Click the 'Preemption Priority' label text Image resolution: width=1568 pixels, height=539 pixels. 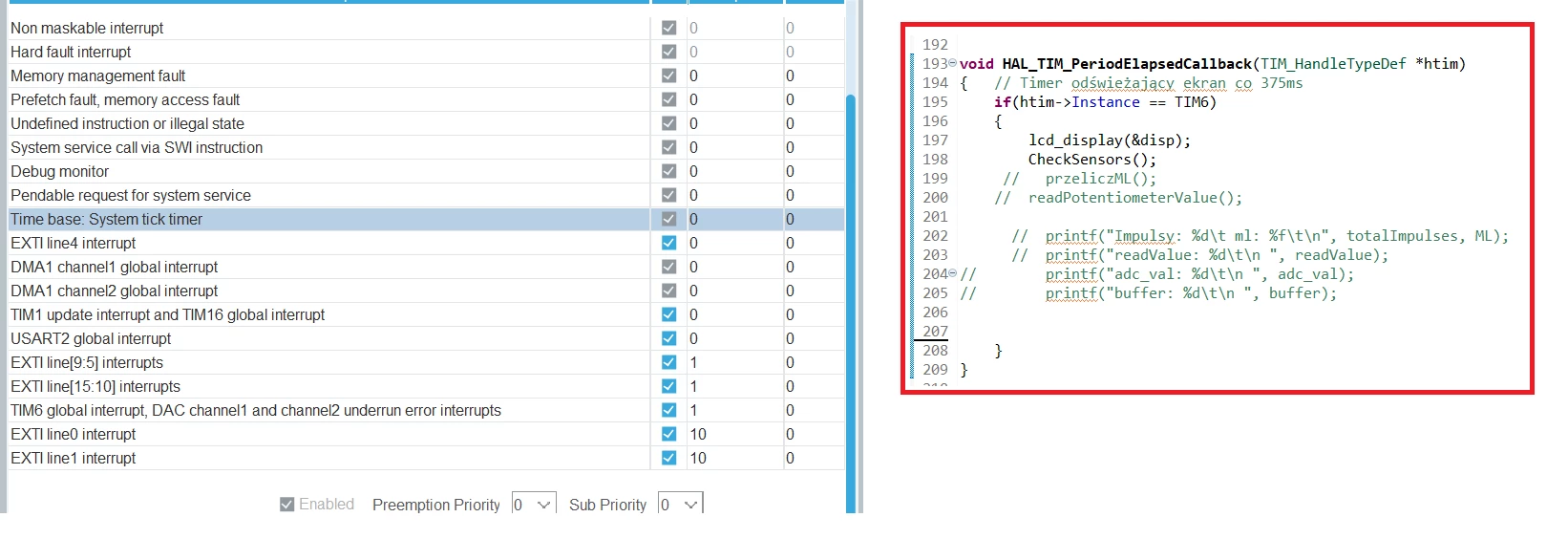(x=436, y=505)
